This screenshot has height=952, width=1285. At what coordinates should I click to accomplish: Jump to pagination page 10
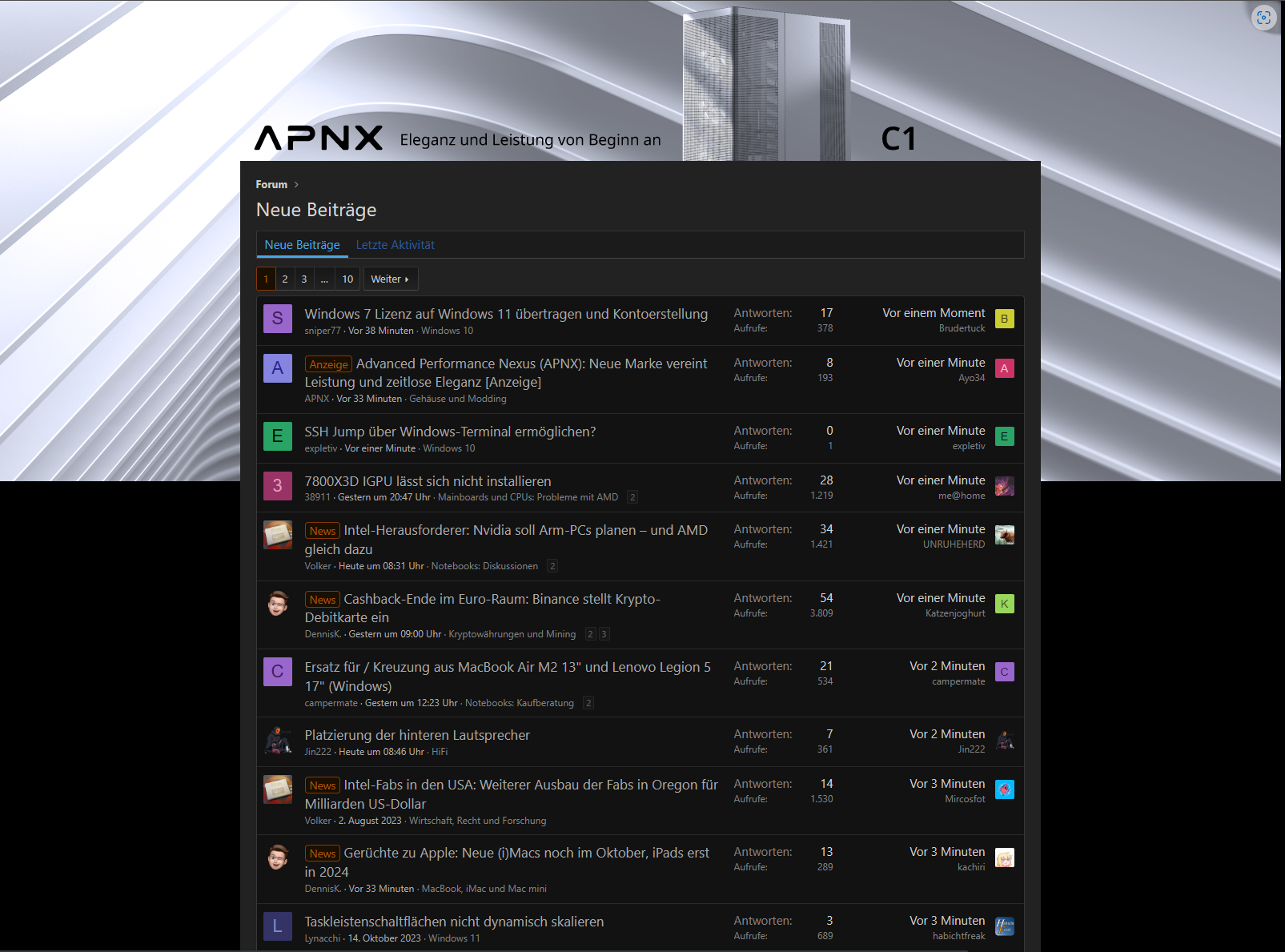pos(347,279)
